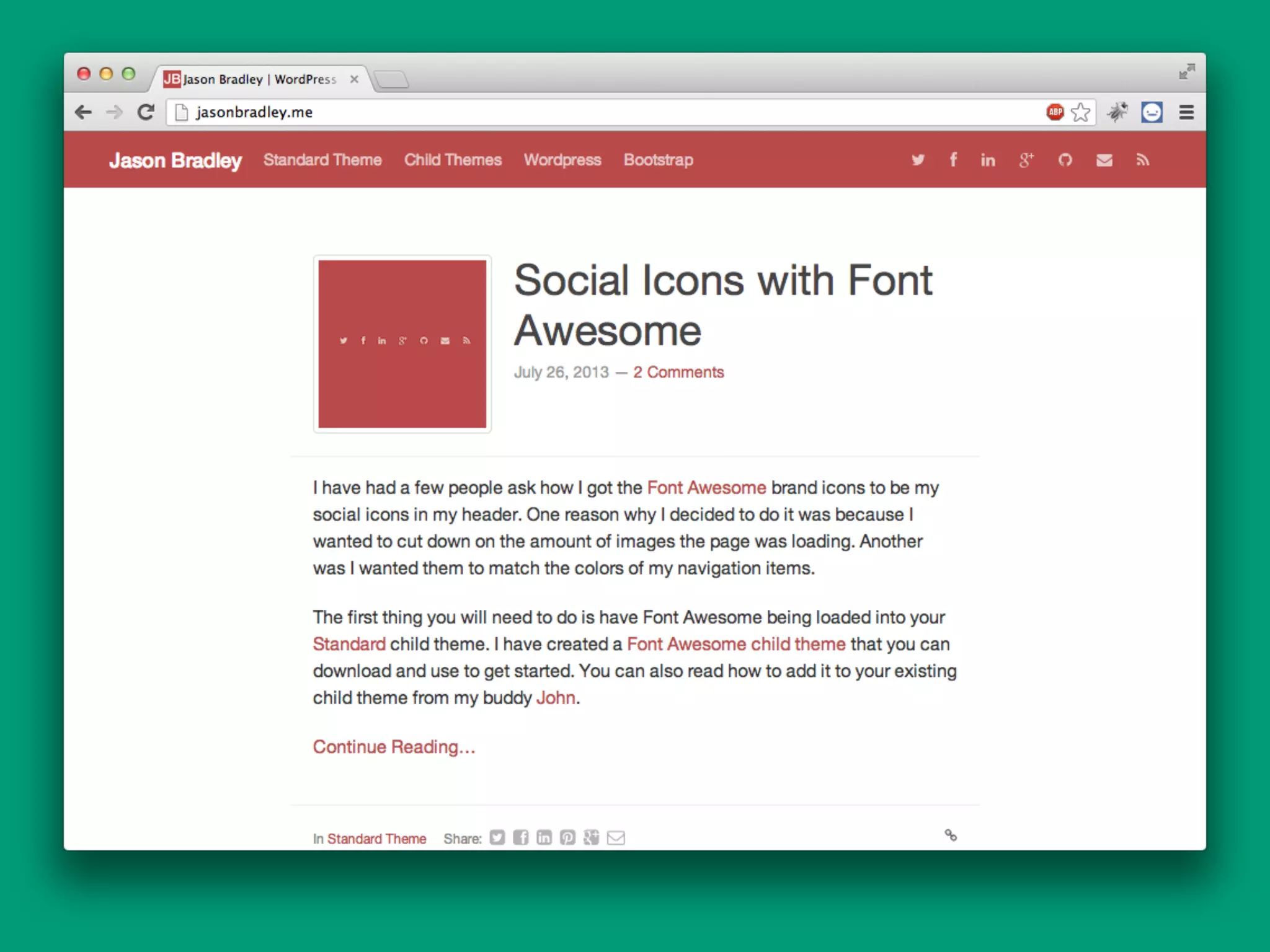
Task: Click the Continue Reading link
Action: [x=394, y=747]
